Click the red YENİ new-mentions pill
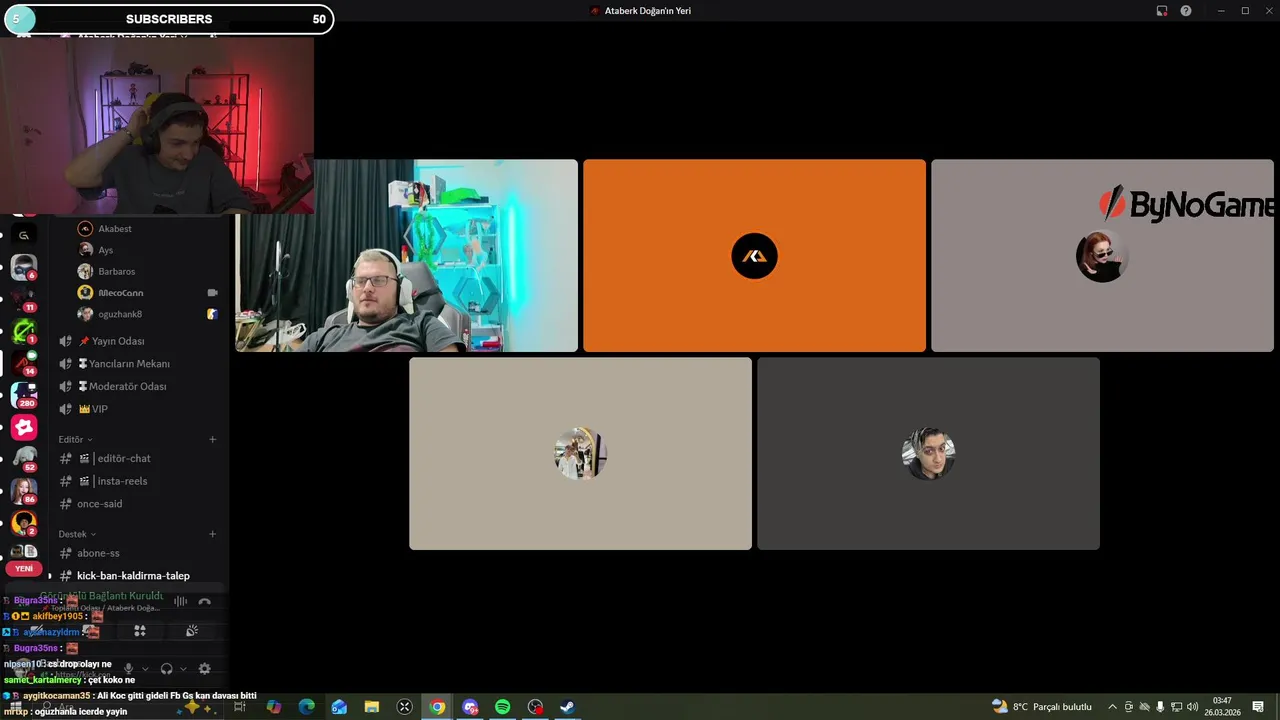1280x720 pixels. [24, 568]
